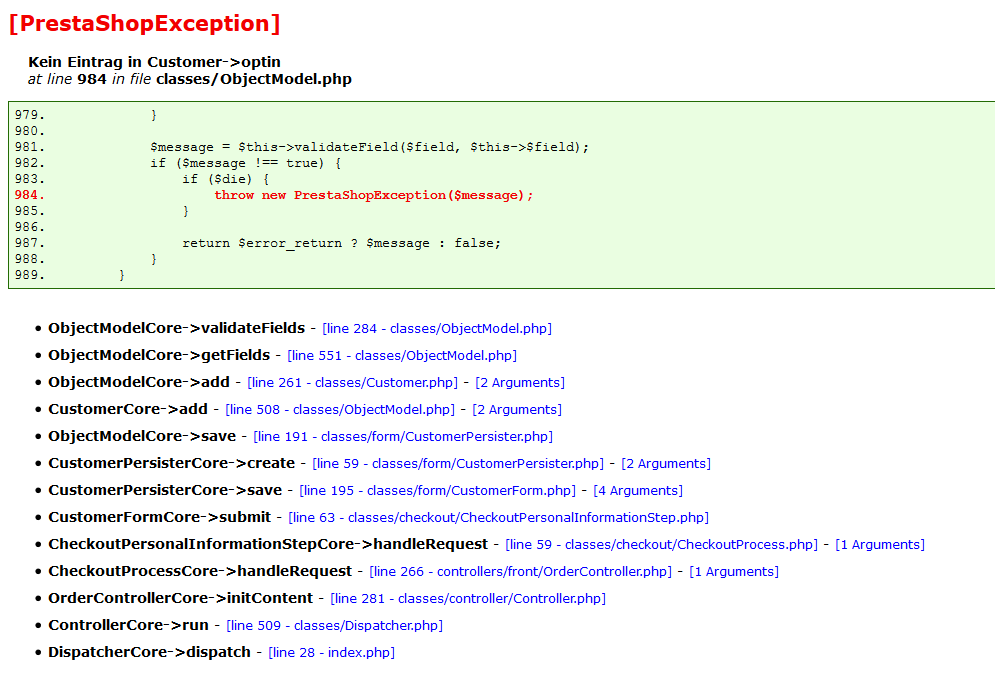Screen dimensions: 995x696
Task: Open link 'line 28 - index.php'
Action: point(331,652)
